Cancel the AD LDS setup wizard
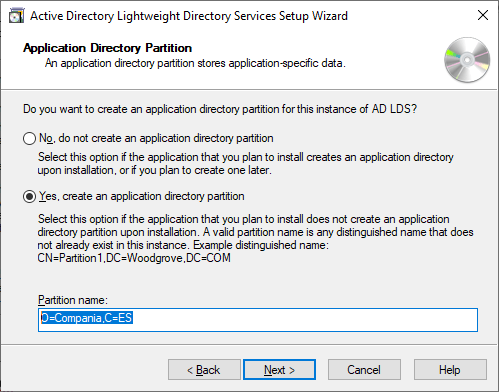The height and width of the screenshot is (392, 499). pyautogui.click(x=364, y=369)
